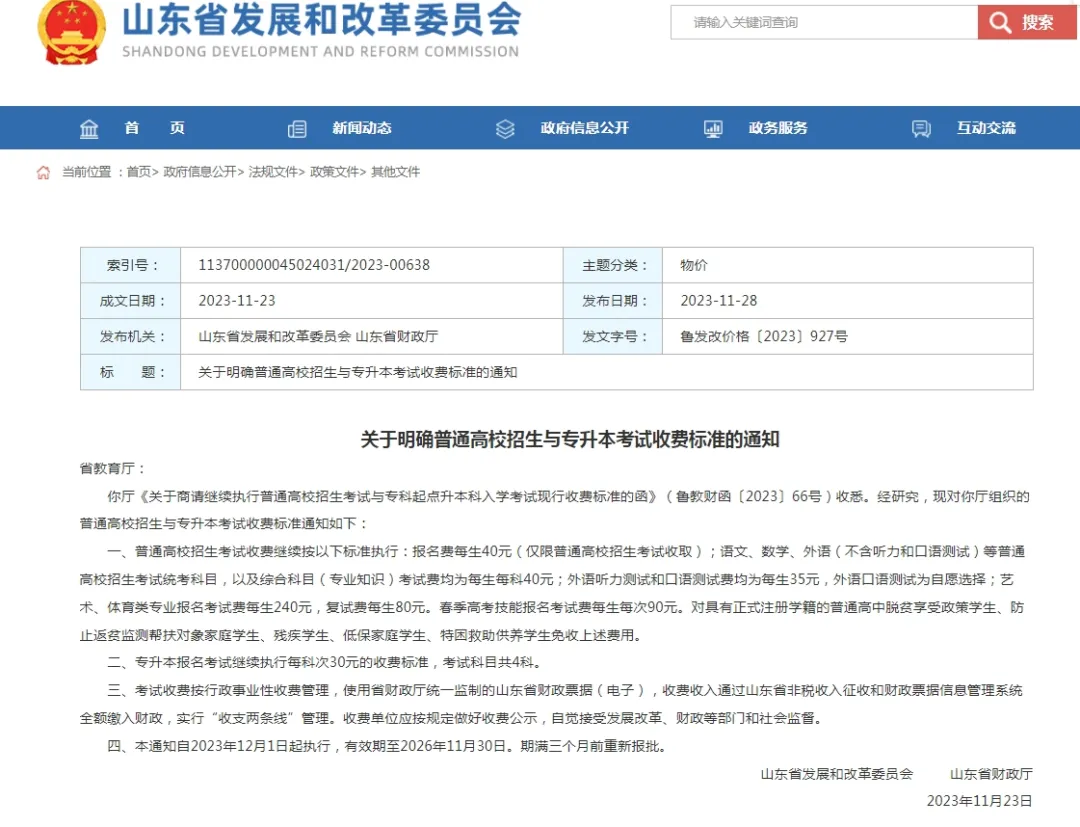The image size is (1080, 827).
Task: Select the 发布机关 value cell
Action: [x=372, y=337]
